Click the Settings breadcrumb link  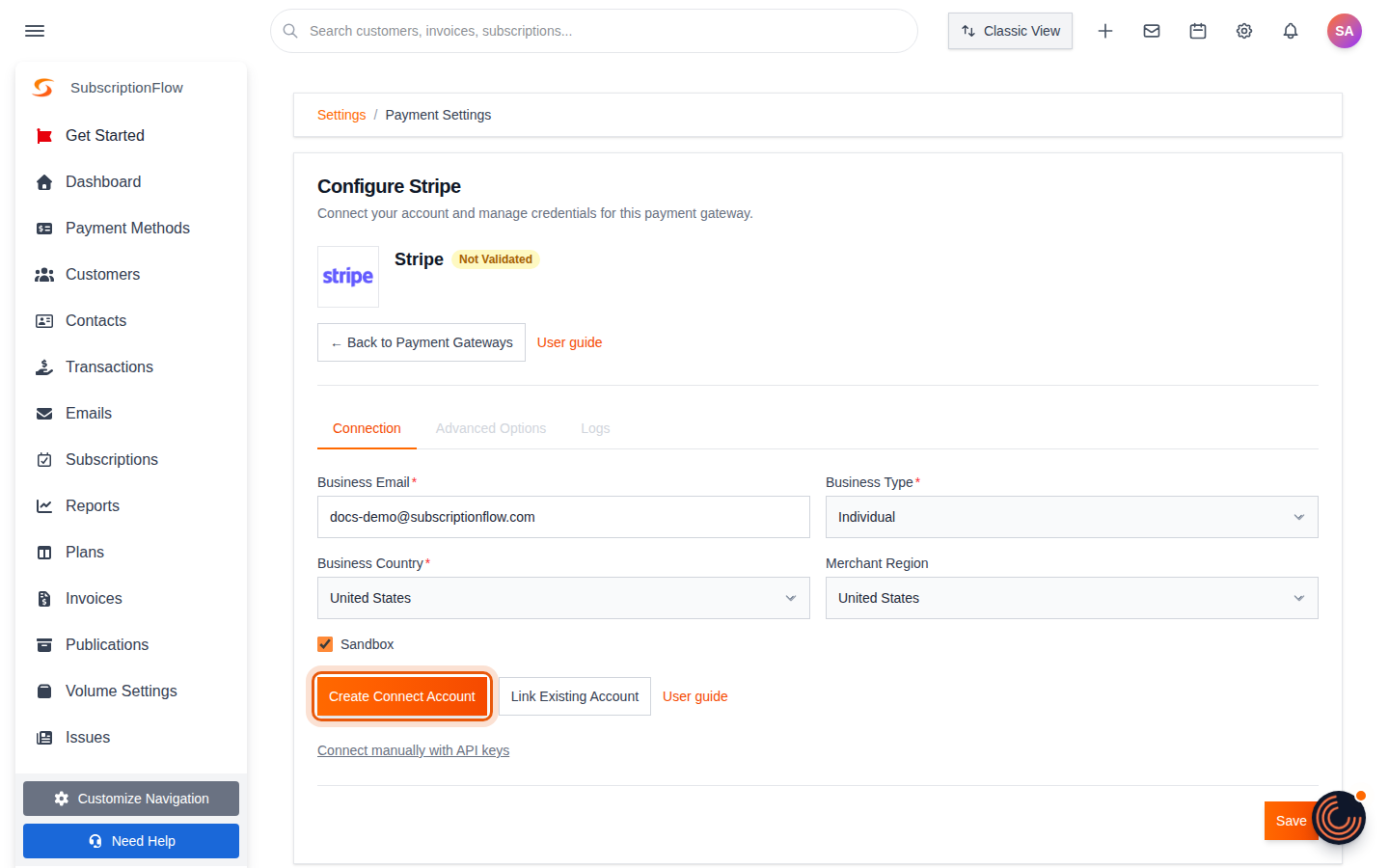pos(341,115)
